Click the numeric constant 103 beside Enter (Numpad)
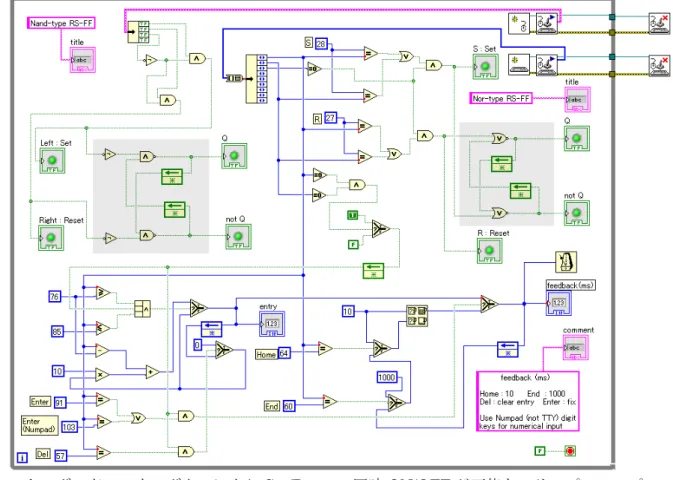Image resolution: width=673 pixels, height=480 pixels. point(69,427)
